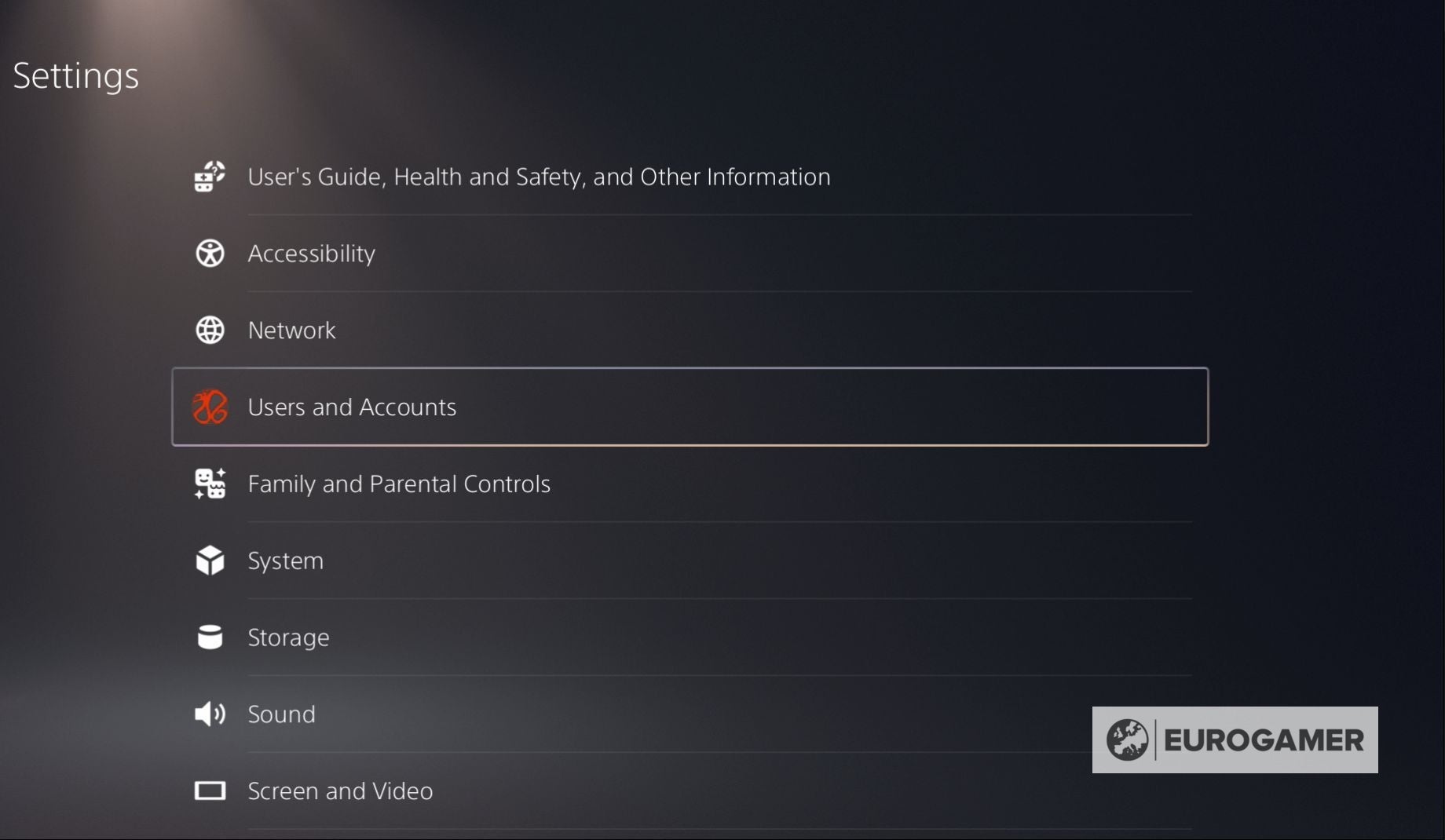Click the Sound speaker icon
The image size is (1445, 840).
tap(209, 714)
